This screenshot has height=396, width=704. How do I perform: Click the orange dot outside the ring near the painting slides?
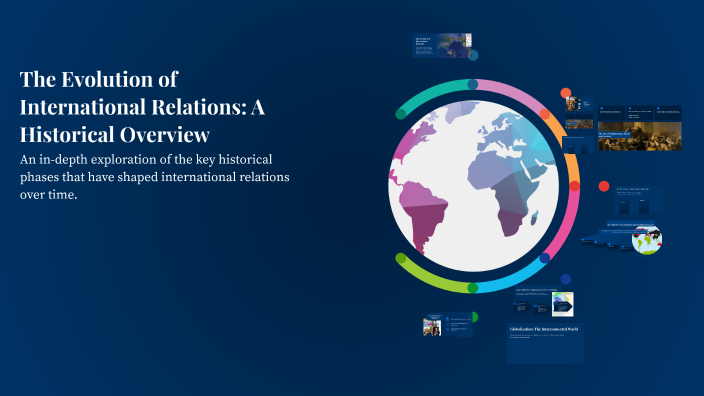pyautogui.click(x=566, y=93)
